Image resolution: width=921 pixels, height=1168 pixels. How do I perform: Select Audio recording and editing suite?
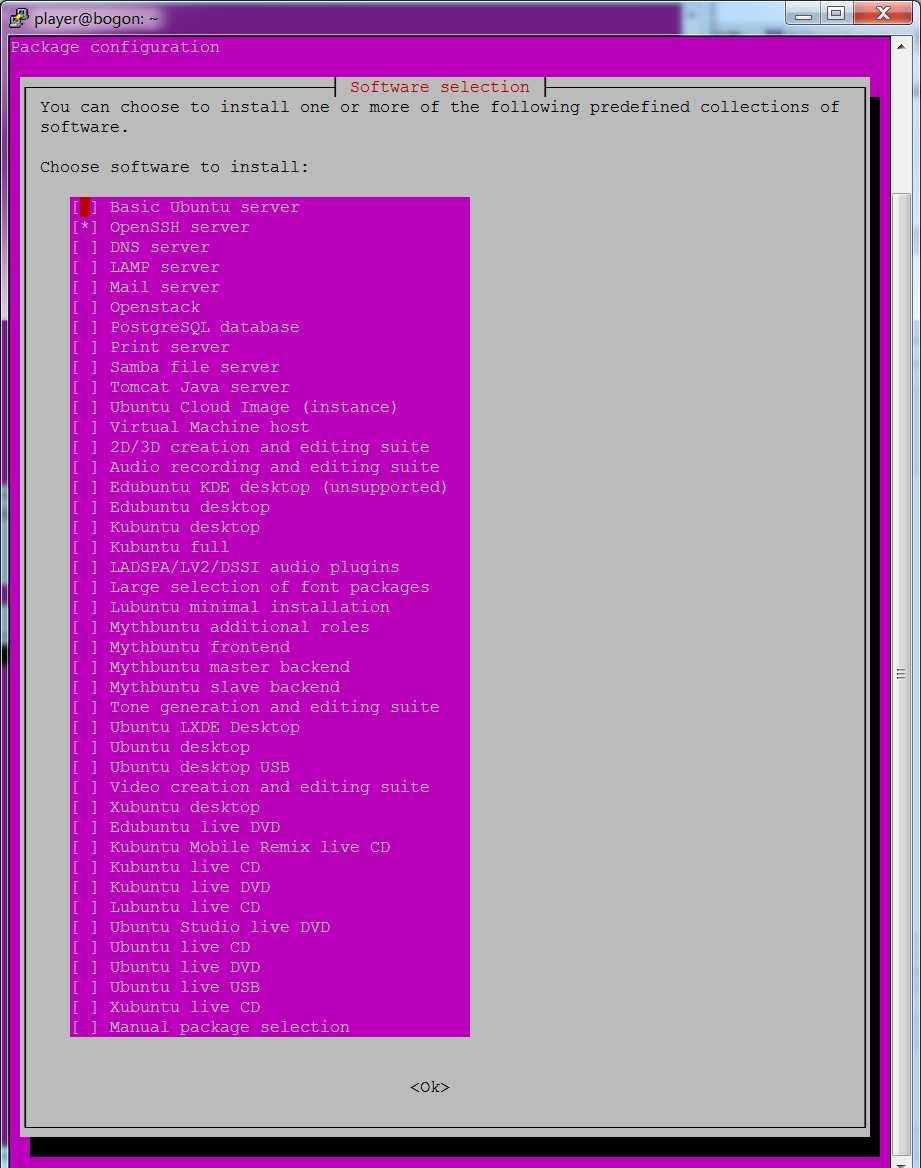(x=270, y=467)
